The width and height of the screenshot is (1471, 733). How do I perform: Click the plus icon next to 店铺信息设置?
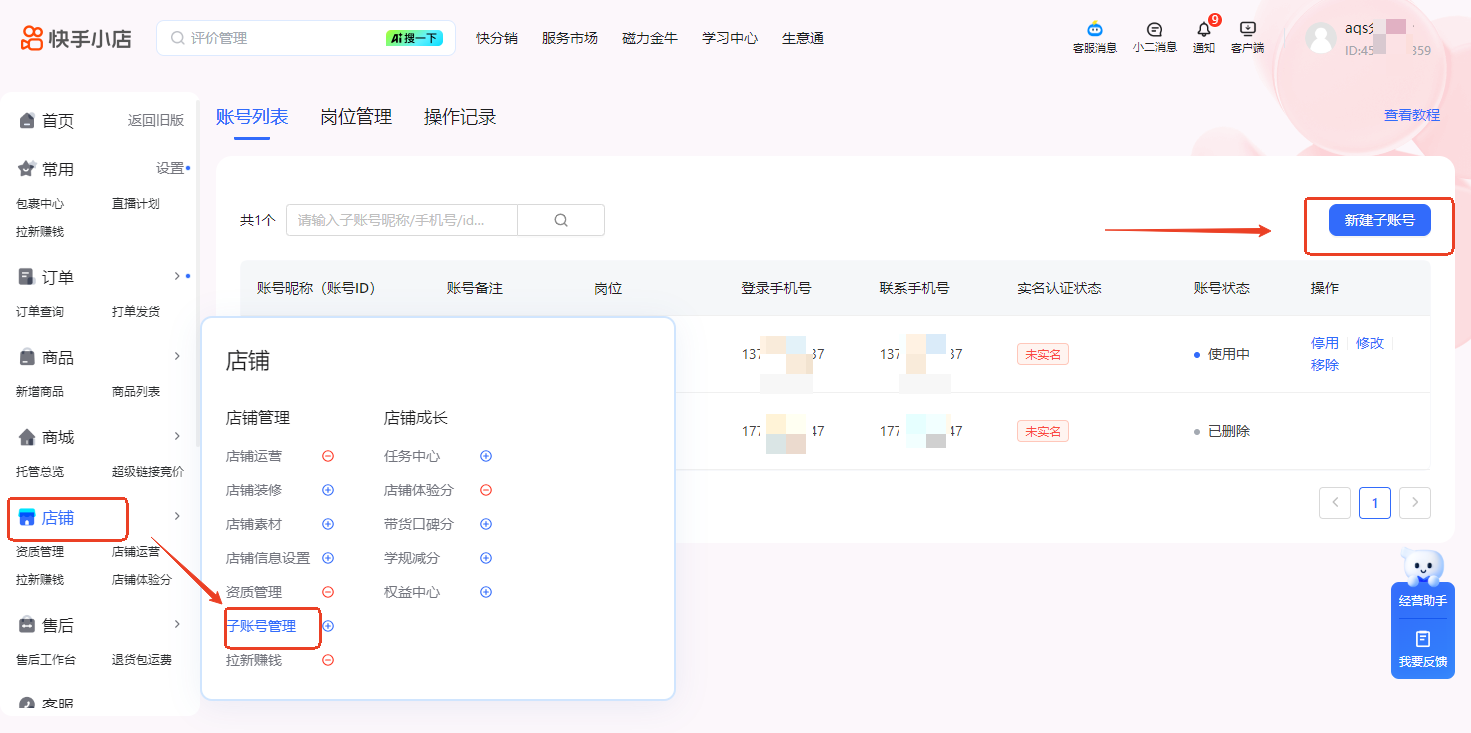[328, 558]
